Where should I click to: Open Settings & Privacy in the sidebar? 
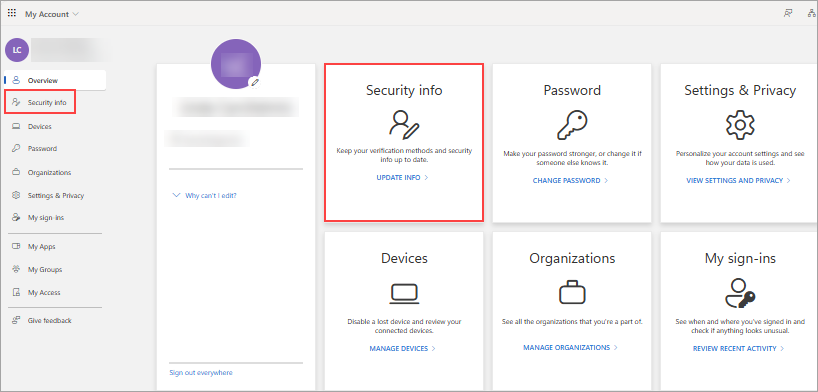click(x=55, y=195)
